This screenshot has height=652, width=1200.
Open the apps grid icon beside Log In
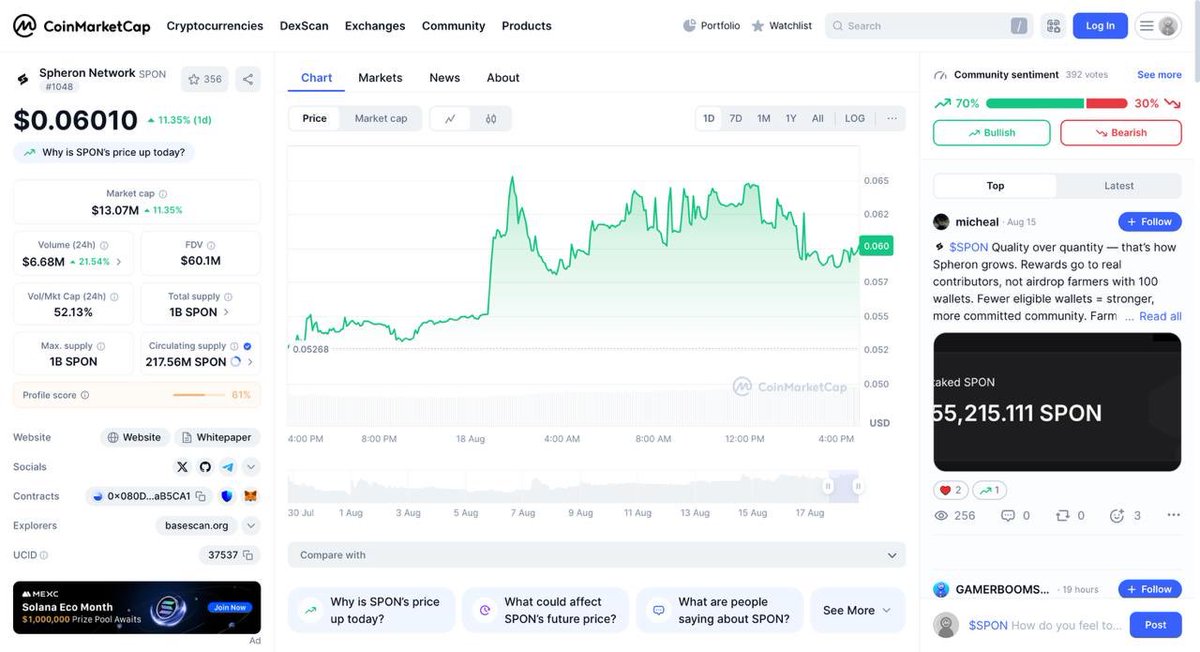1052,26
